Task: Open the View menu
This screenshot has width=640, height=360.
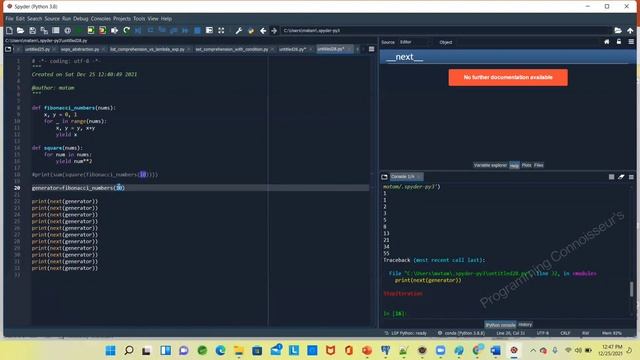Action: pos(153,19)
